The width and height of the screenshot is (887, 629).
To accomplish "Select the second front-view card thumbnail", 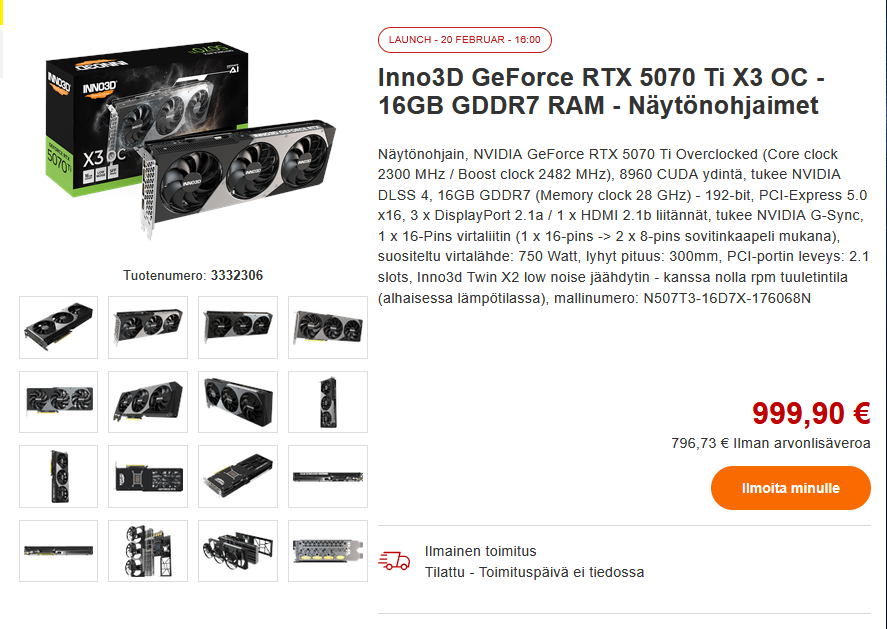I will [148, 327].
